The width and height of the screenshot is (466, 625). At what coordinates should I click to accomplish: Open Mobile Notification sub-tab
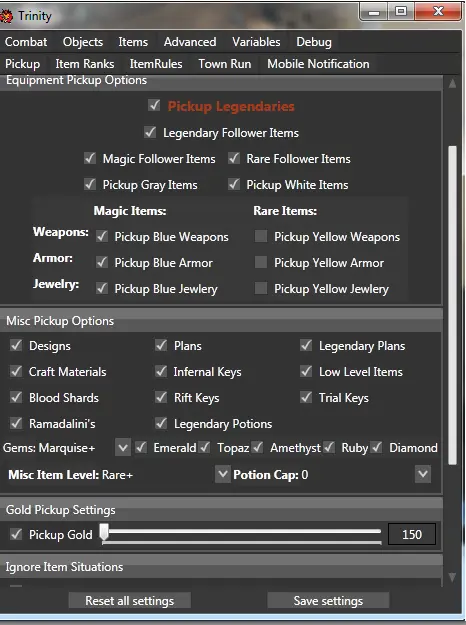[318, 64]
